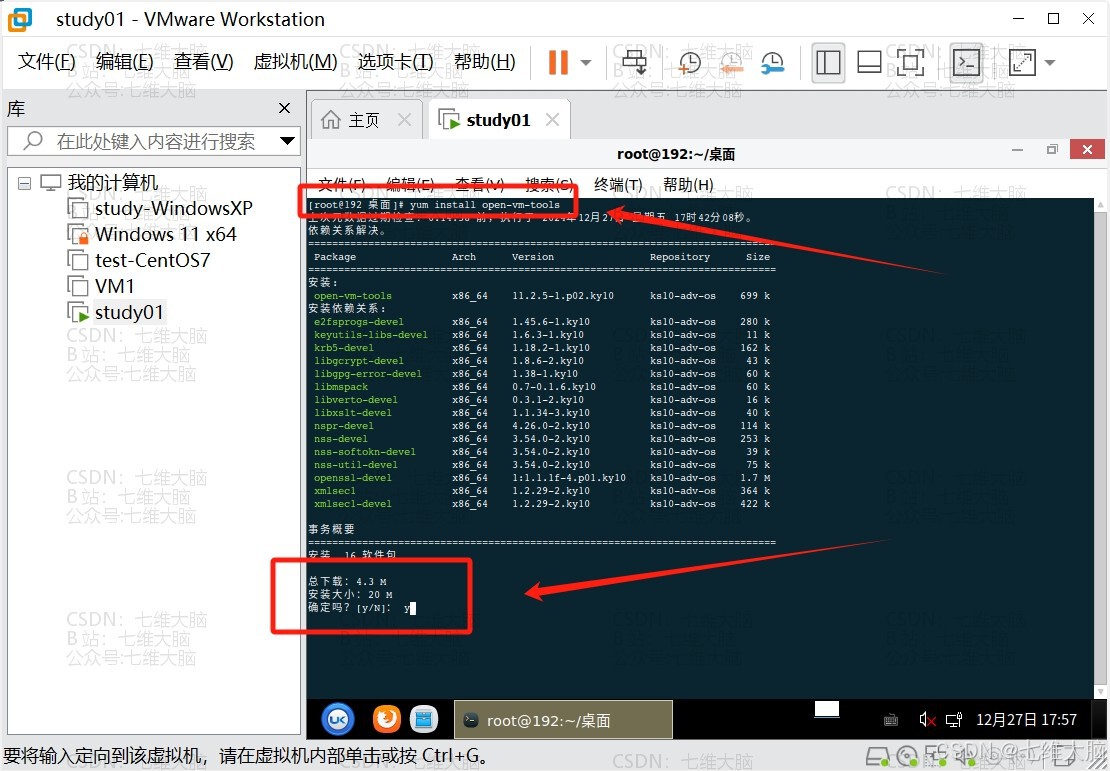Click the keyboard icon in guest tray
Screen dimensions: 1110x771
click(891, 720)
